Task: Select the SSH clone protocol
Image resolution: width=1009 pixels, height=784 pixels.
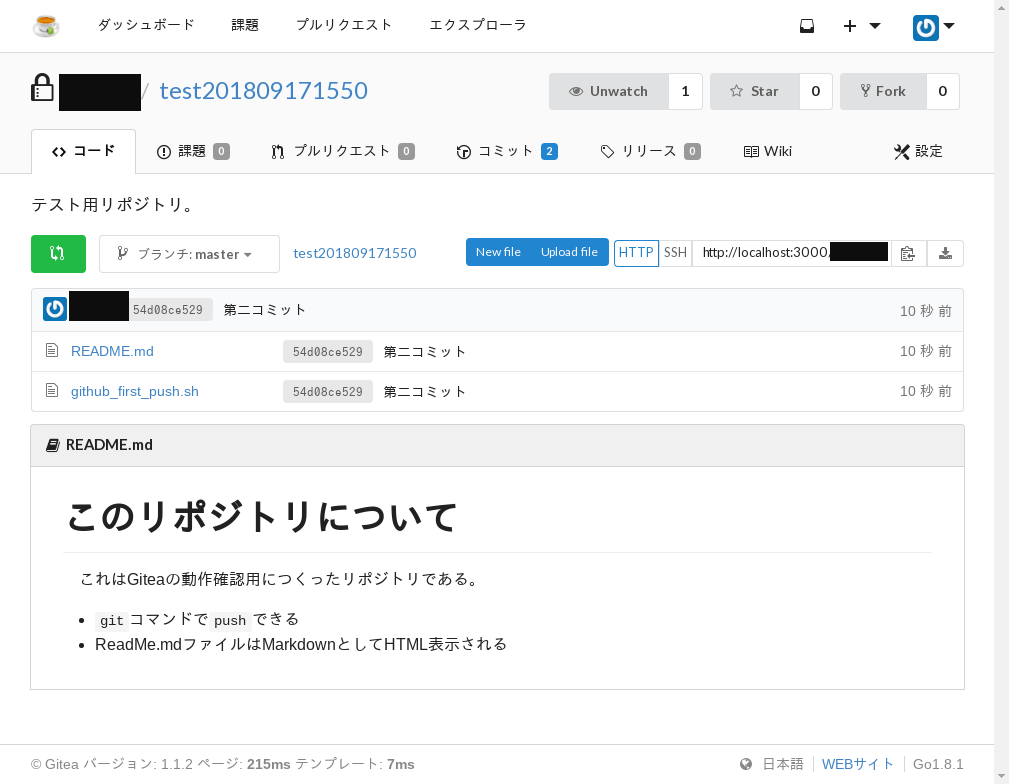Action: (x=676, y=252)
